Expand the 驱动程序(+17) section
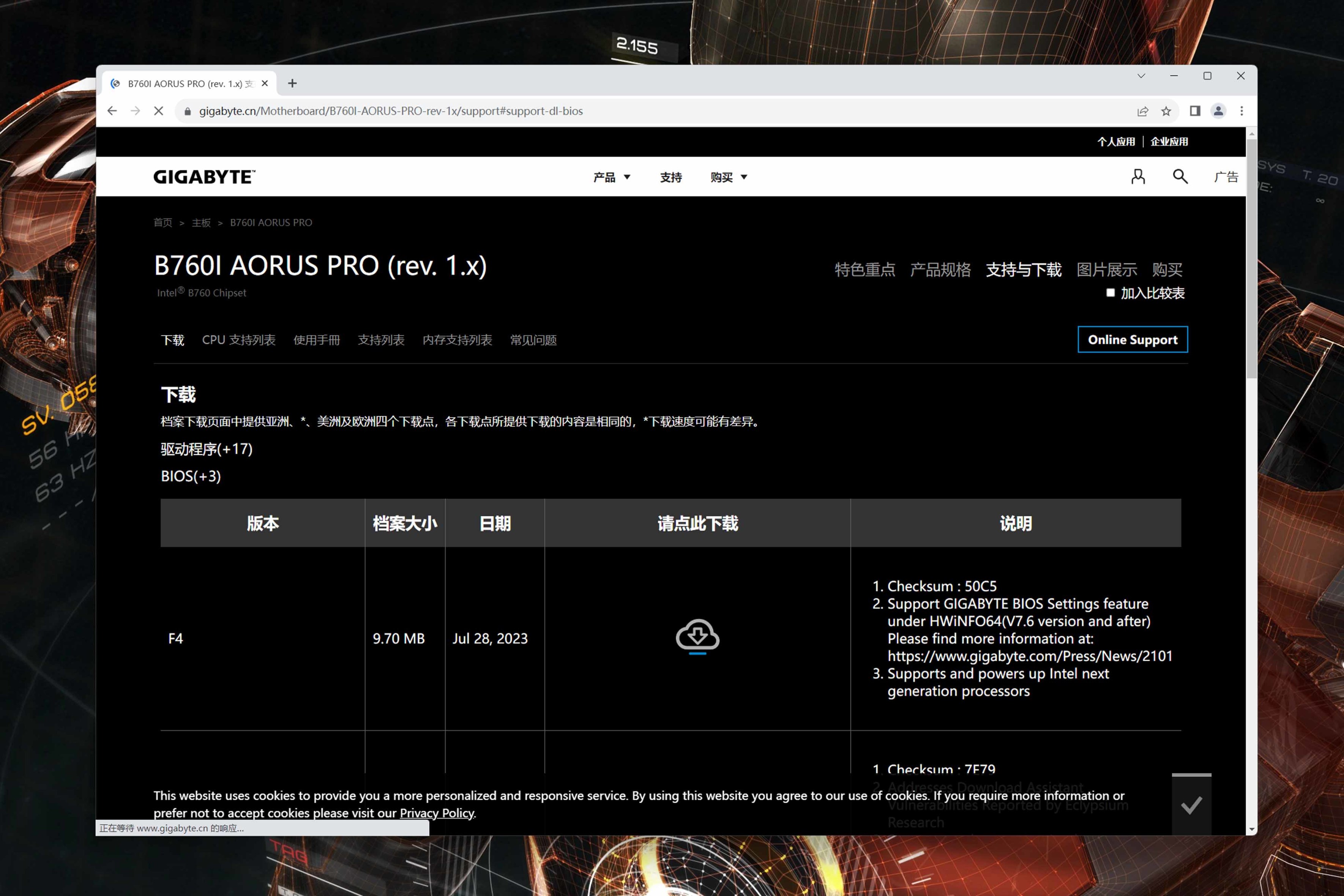 pos(206,449)
